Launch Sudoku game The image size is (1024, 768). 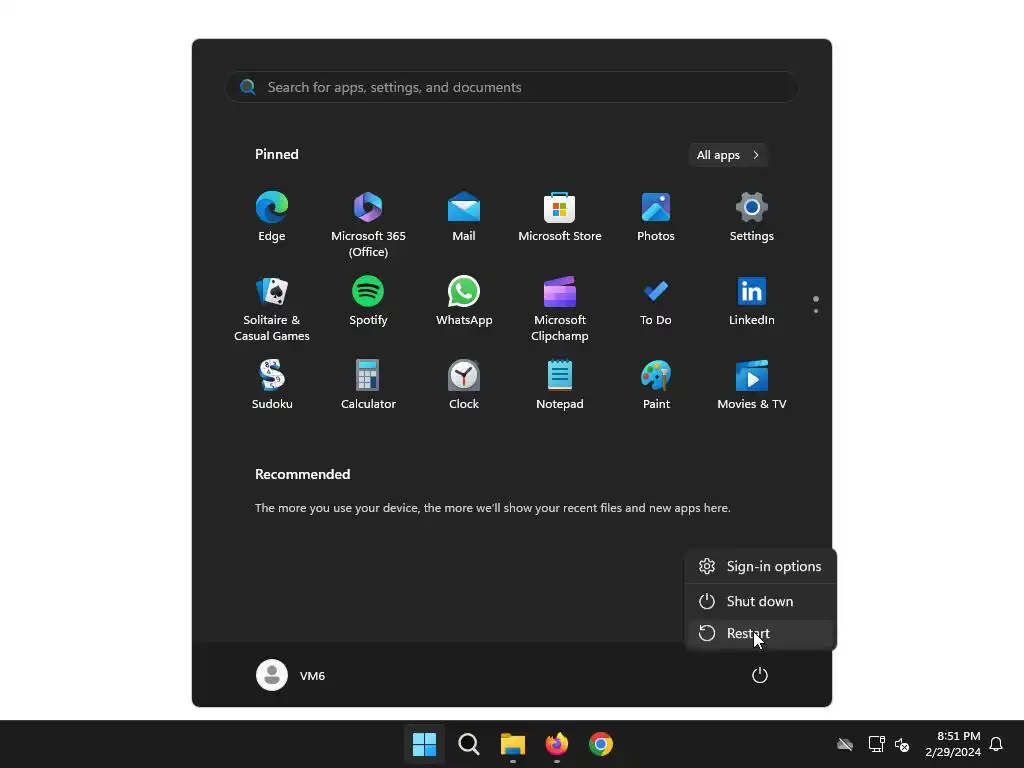click(x=272, y=385)
